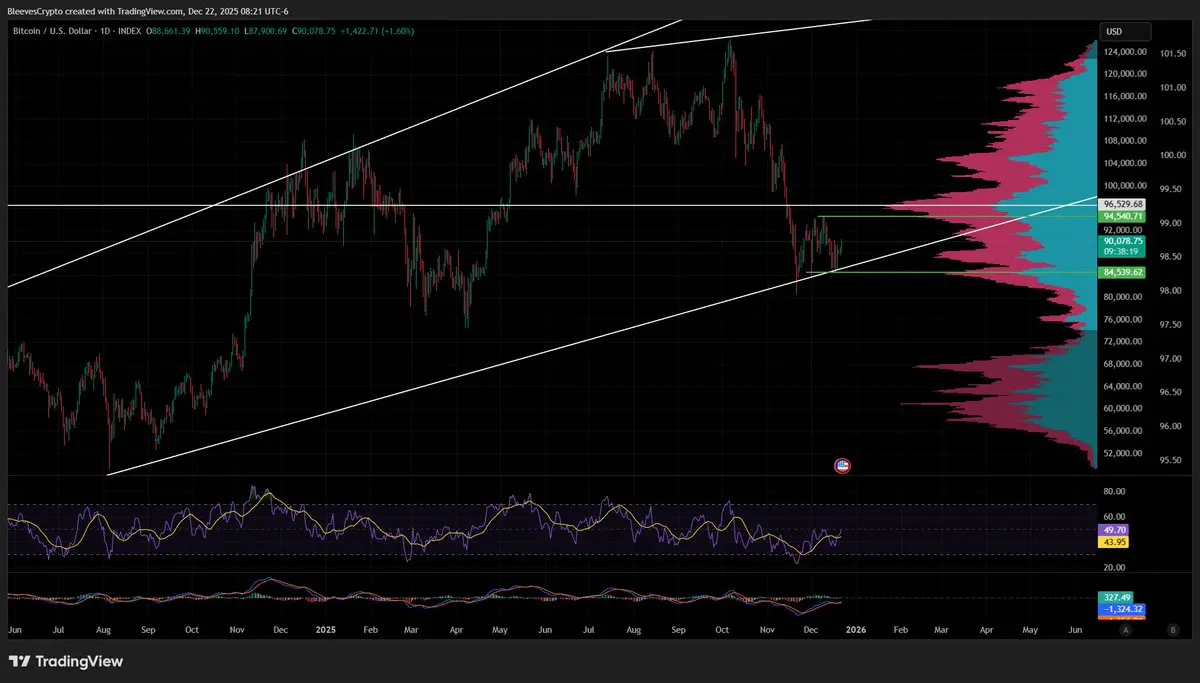Click the MACD value label -1,324.32
Image resolution: width=1200 pixels, height=683 pixels.
coord(1121,608)
